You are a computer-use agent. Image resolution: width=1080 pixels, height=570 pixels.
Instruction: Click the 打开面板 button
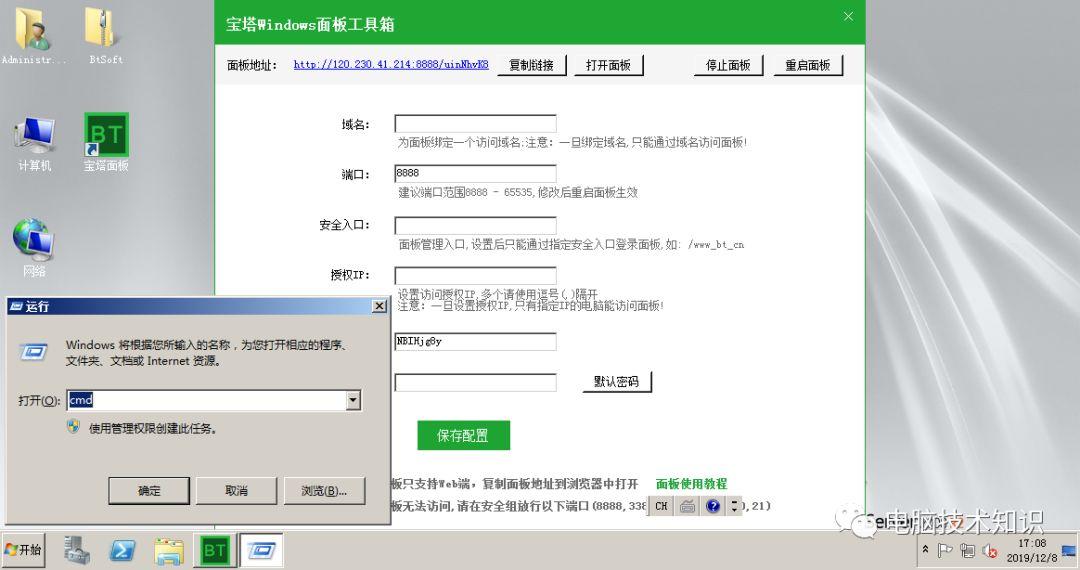click(608, 65)
